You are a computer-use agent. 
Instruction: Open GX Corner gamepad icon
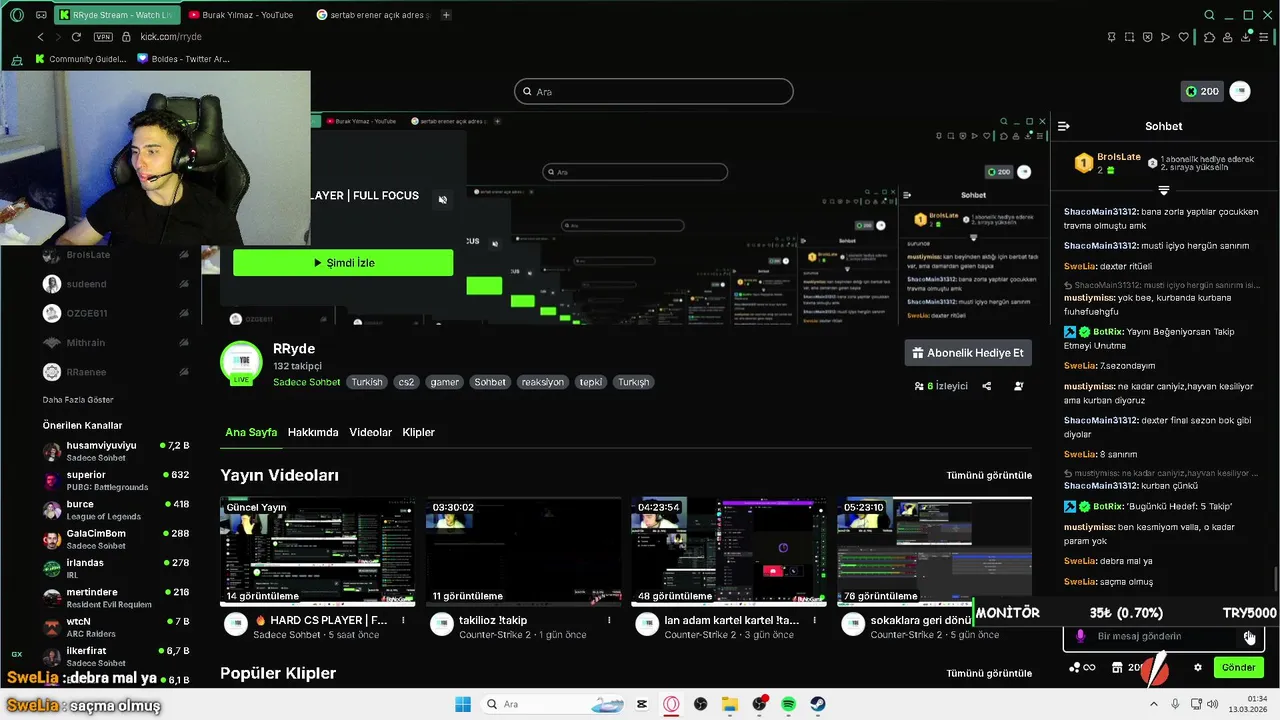pyautogui.click(x=41, y=15)
